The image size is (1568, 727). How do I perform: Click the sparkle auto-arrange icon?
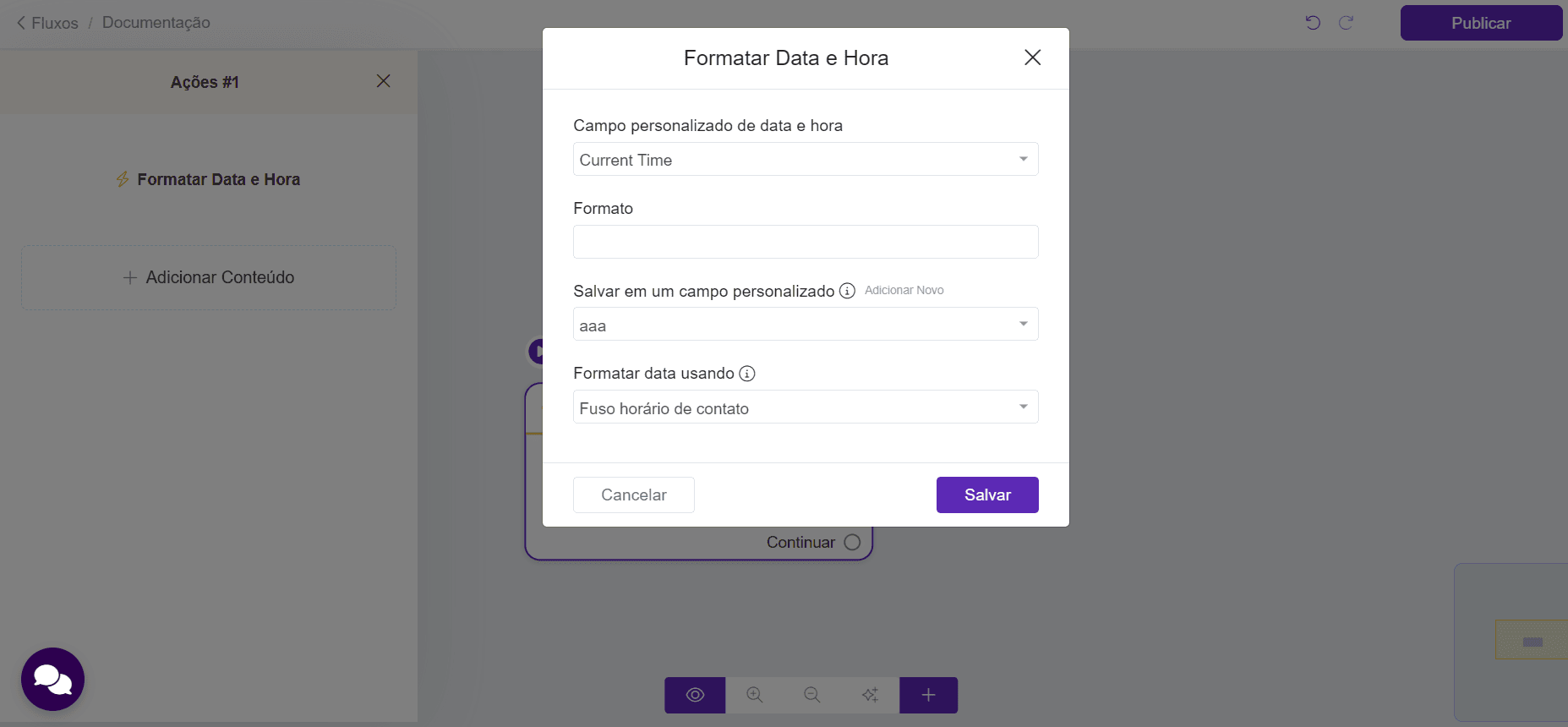click(870, 695)
